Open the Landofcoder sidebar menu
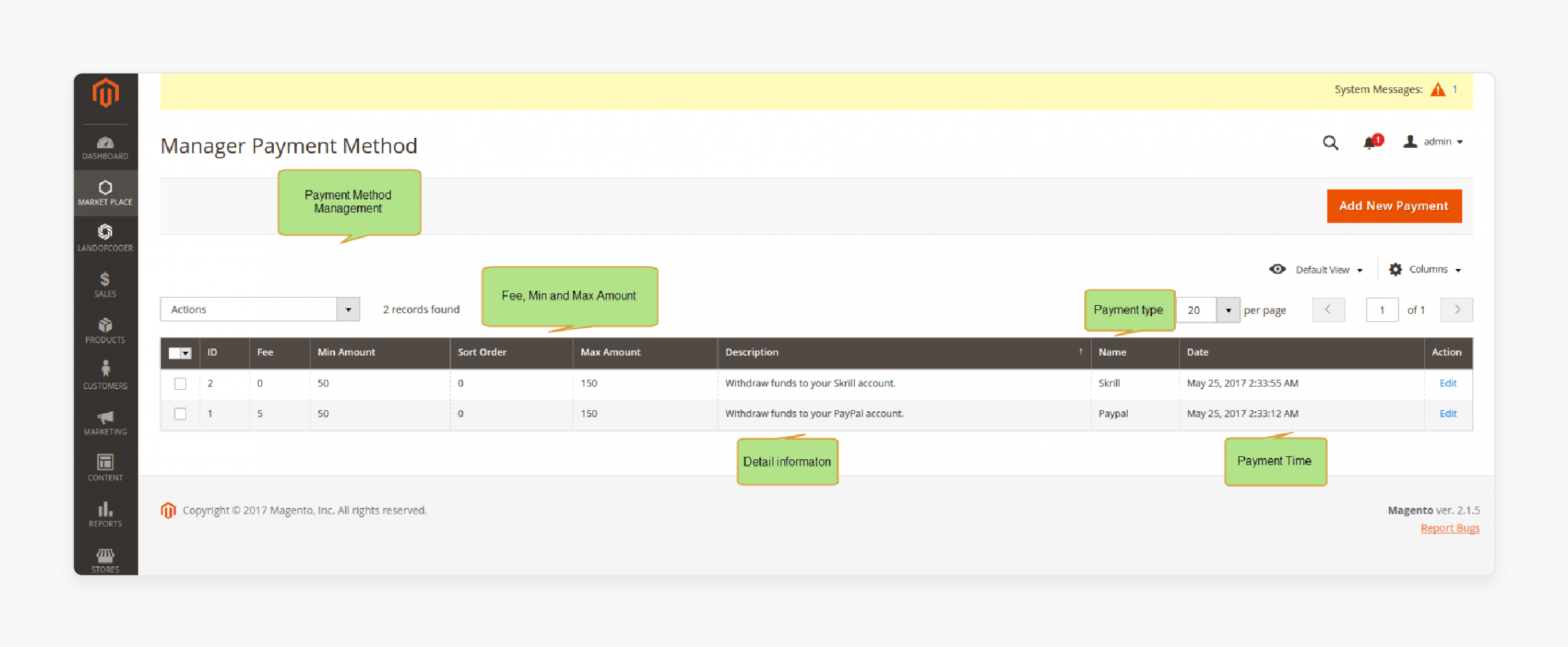1568x647 pixels. [x=106, y=239]
